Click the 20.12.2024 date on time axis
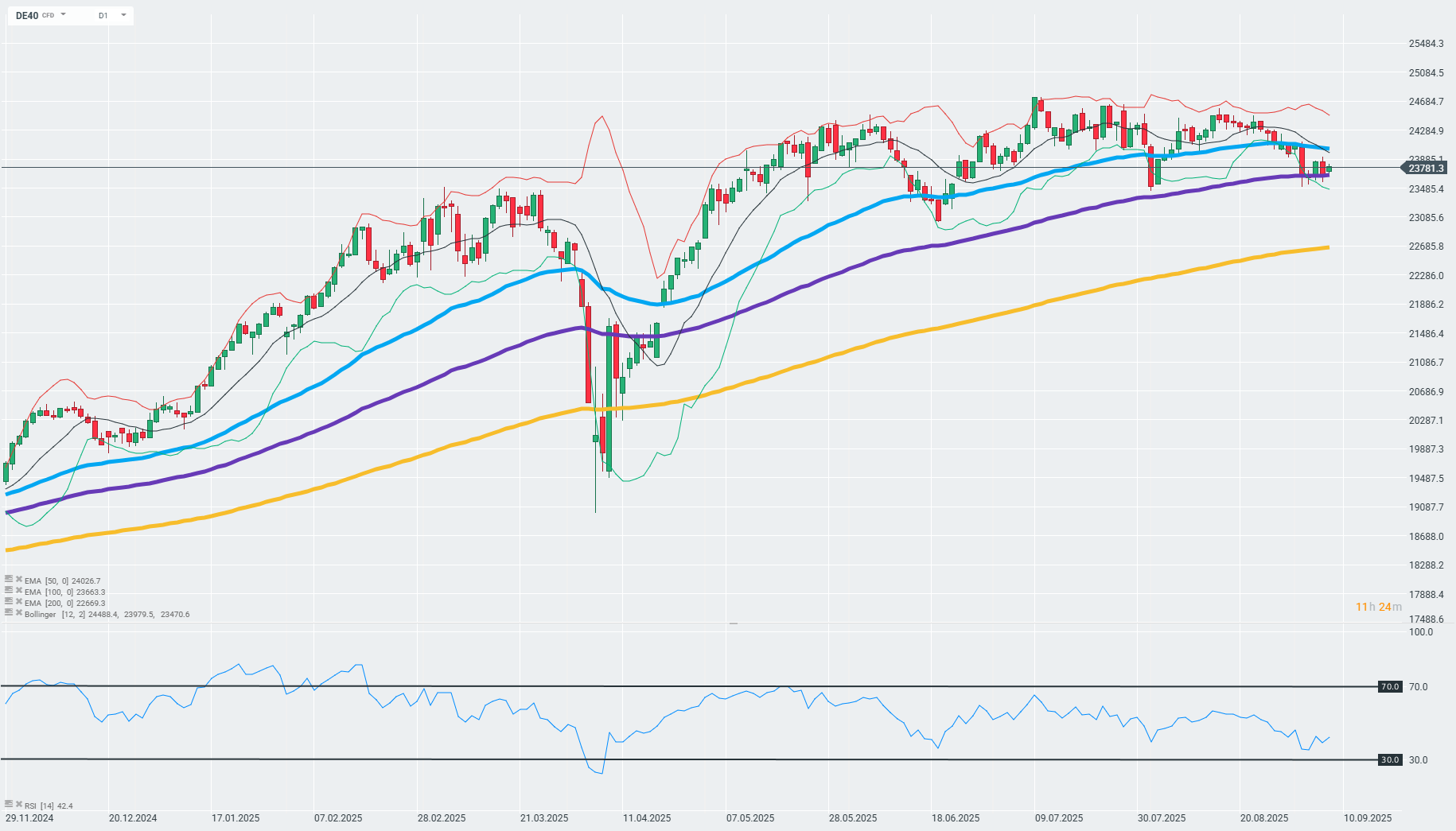The height and width of the screenshot is (831, 1456). (x=133, y=818)
